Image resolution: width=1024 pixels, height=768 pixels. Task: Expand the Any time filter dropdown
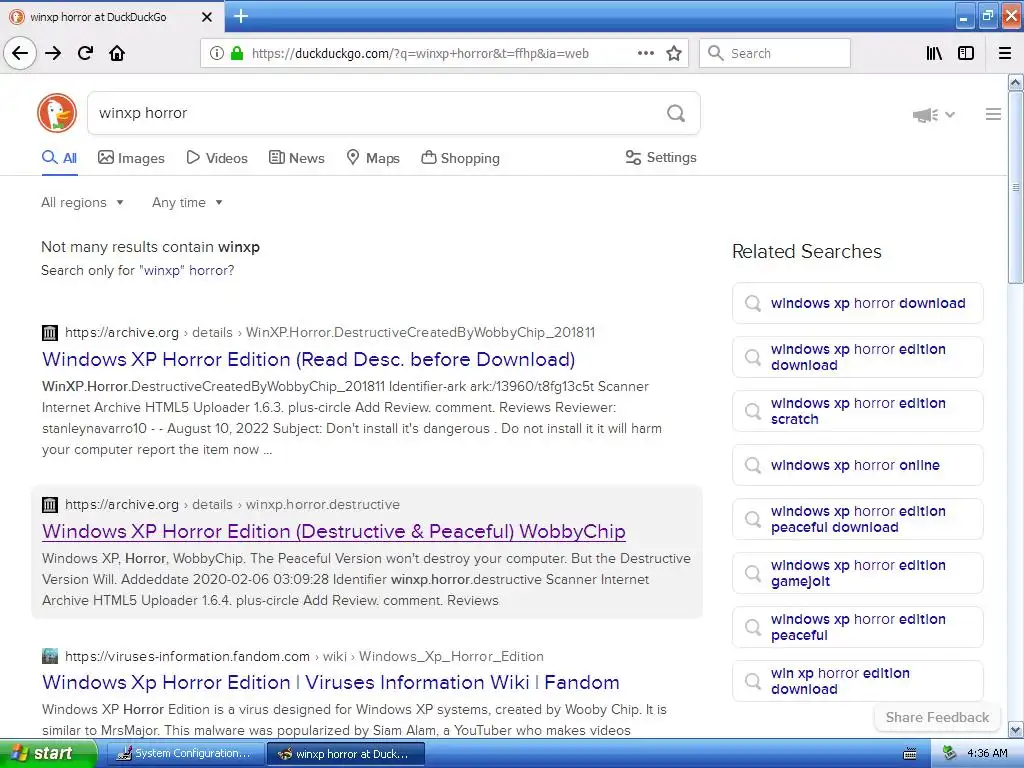[x=187, y=202]
